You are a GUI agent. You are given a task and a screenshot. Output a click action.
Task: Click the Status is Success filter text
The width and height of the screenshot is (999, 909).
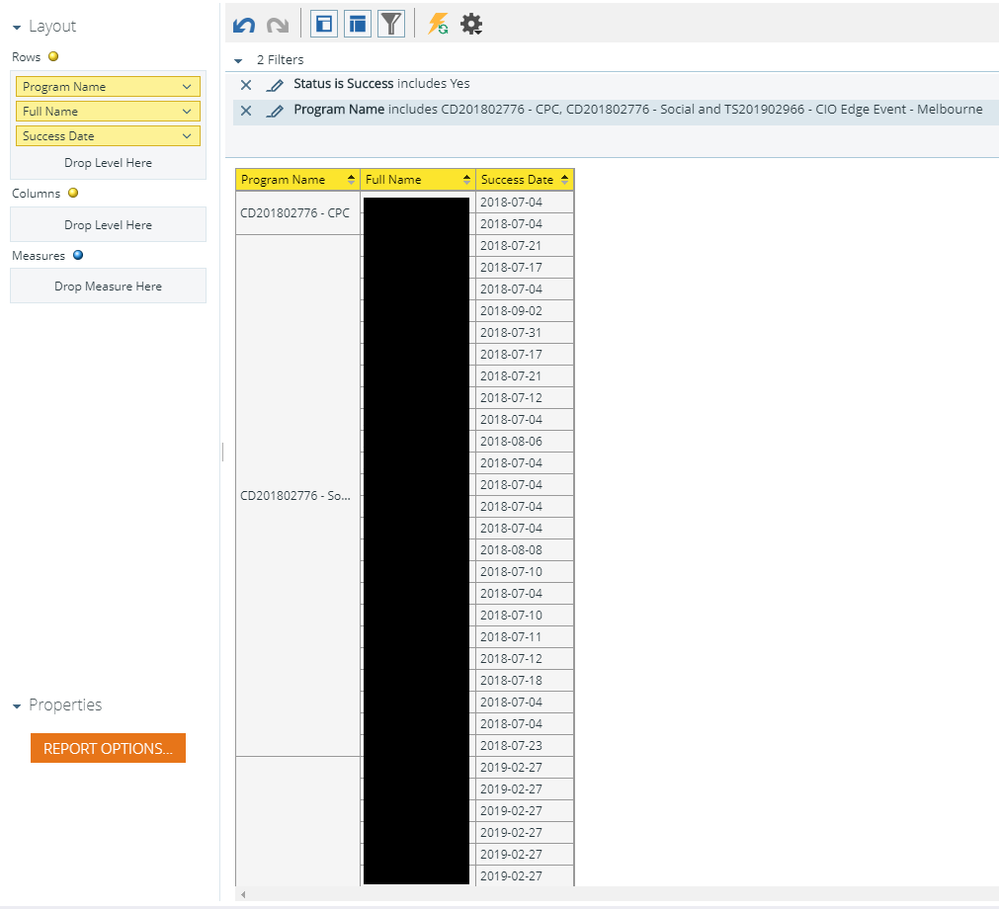tap(382, 84)
